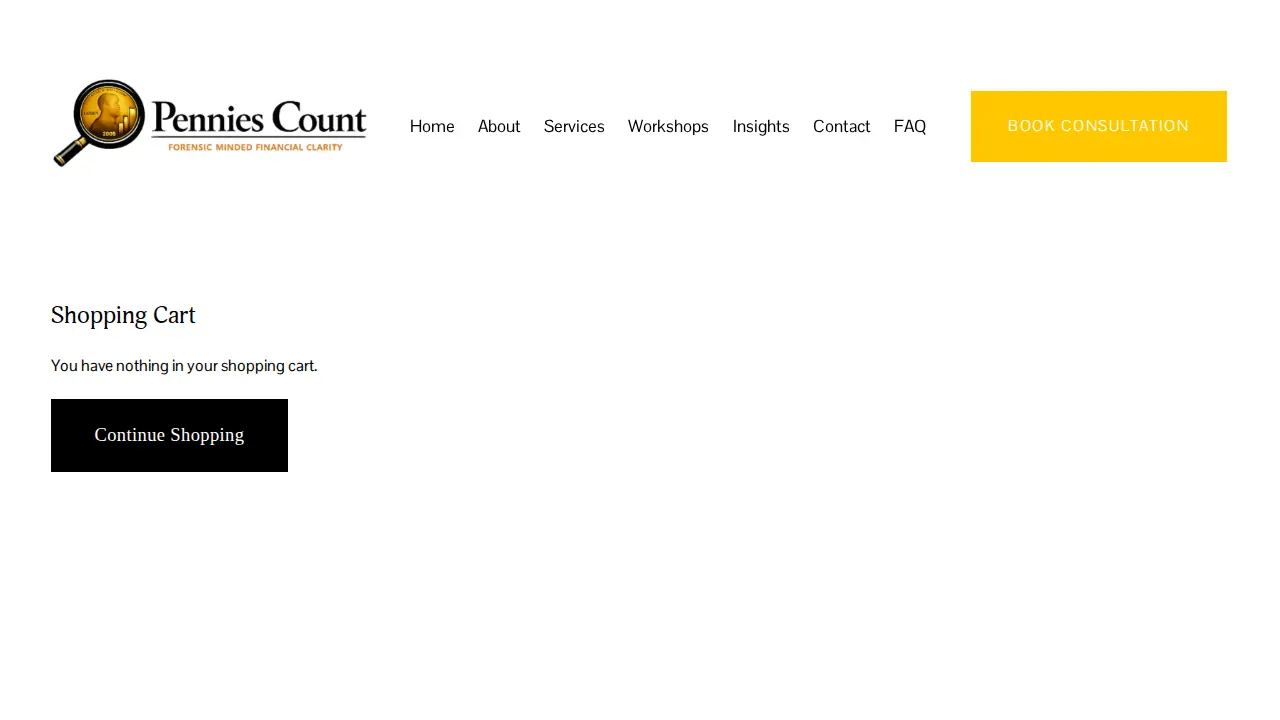The width and height of the screenshot is (1280, 720).
Task: Open the Insights page link
Action: [761, 127]
